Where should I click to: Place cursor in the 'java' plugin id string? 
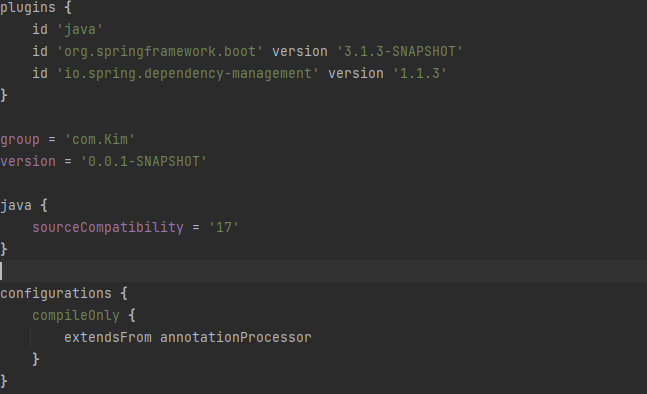pyautogui.click(x=80, y=30)
